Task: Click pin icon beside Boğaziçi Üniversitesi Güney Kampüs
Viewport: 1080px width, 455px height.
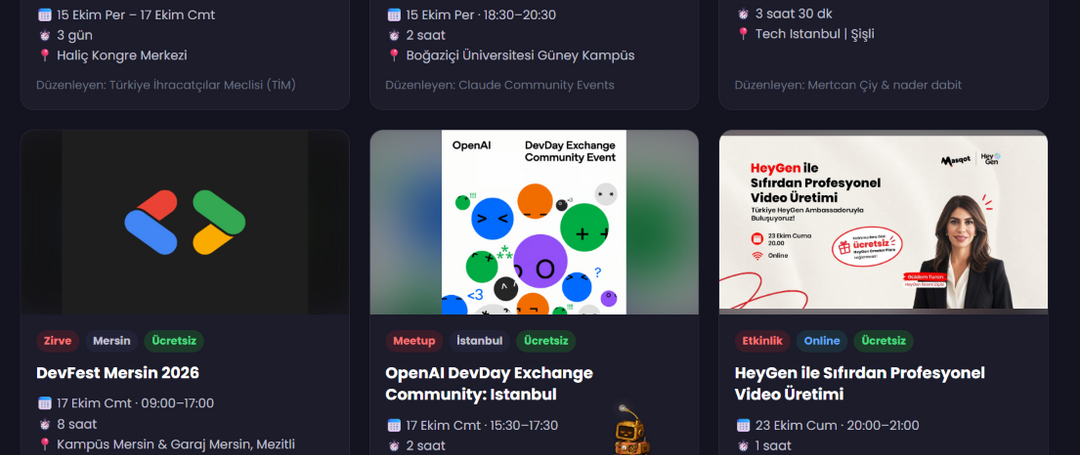Action: coord(394,56)
